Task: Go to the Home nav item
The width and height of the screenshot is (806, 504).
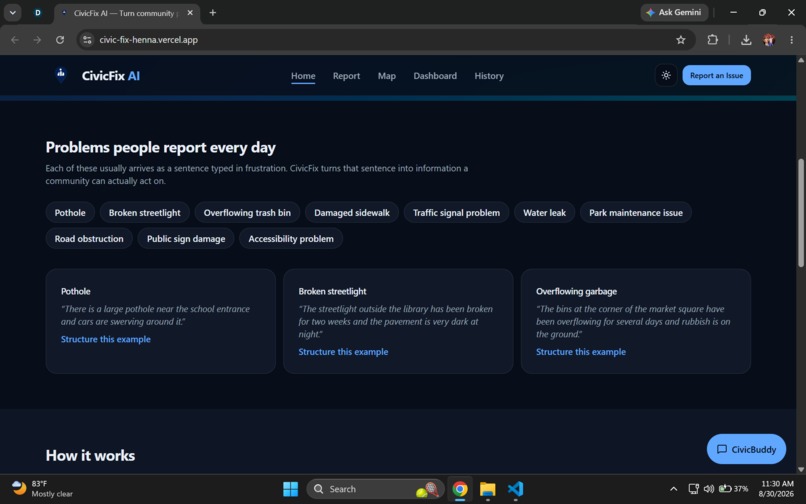Action: tap(303, 76)
